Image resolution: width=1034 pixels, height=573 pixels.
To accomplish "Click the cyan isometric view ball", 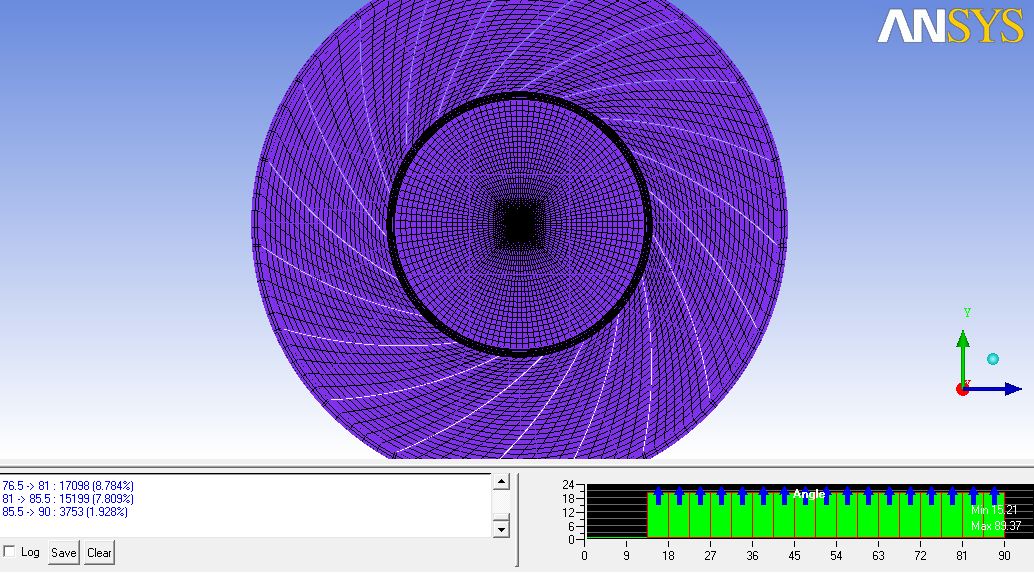I will (x=993, y=359).
